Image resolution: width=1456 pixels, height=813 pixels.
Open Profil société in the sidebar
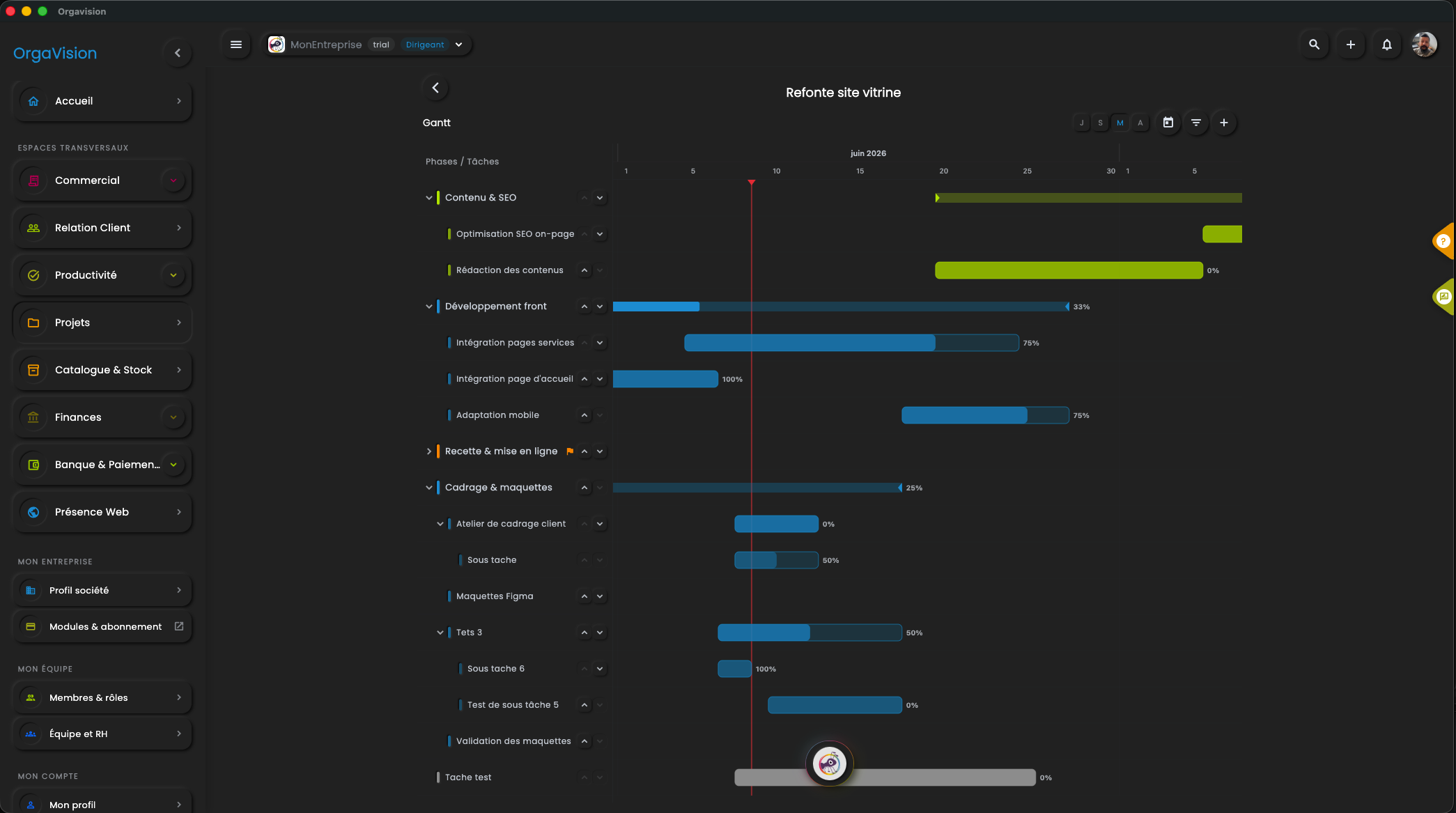point(102,590)
